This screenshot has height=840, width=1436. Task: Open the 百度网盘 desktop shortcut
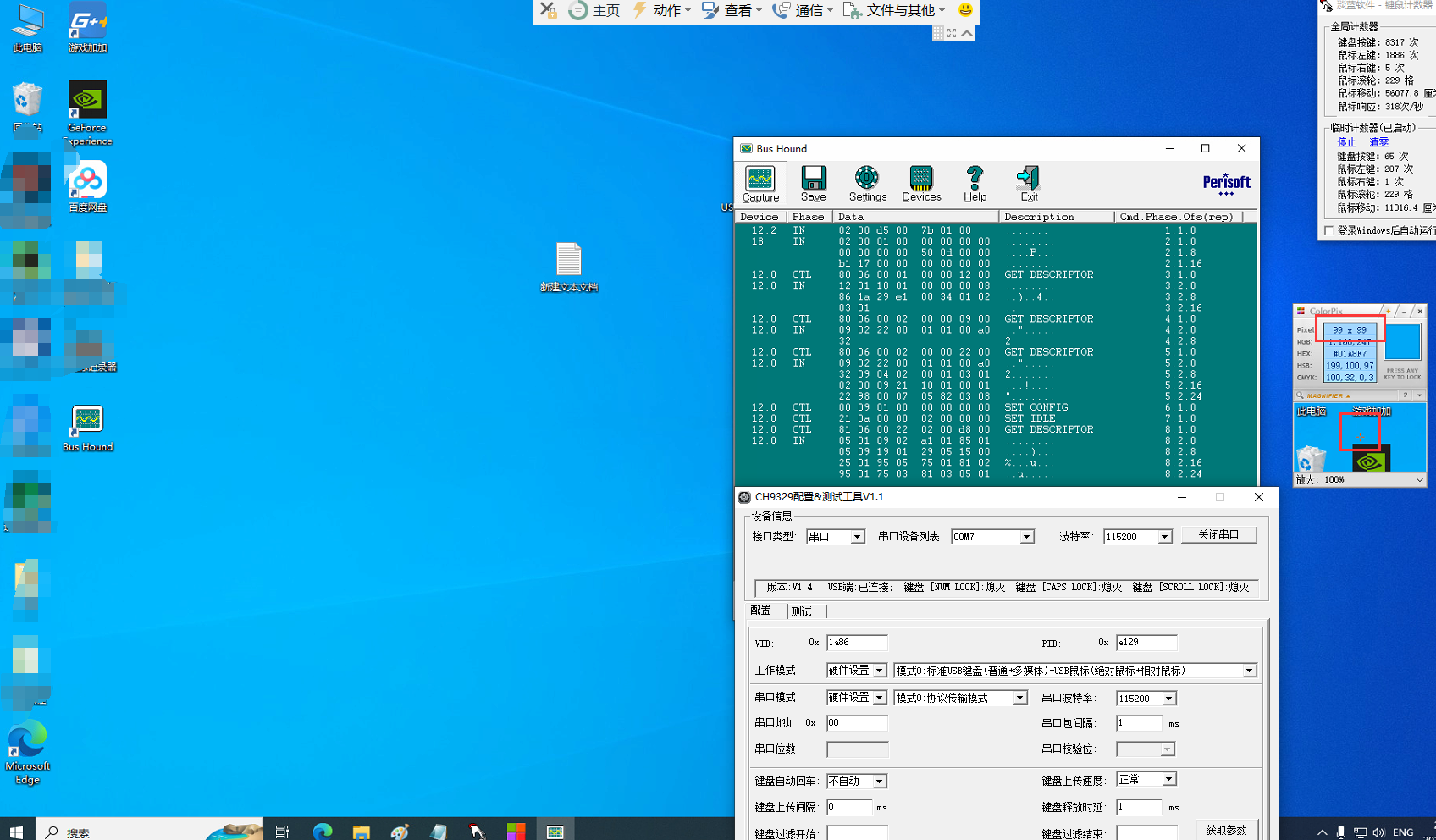88,186
